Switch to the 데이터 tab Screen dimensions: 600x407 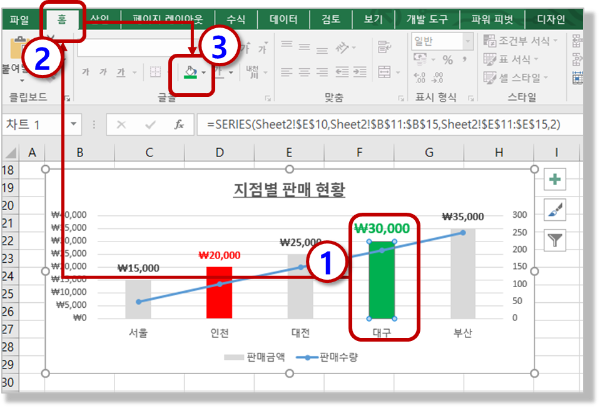pos(284,19)
